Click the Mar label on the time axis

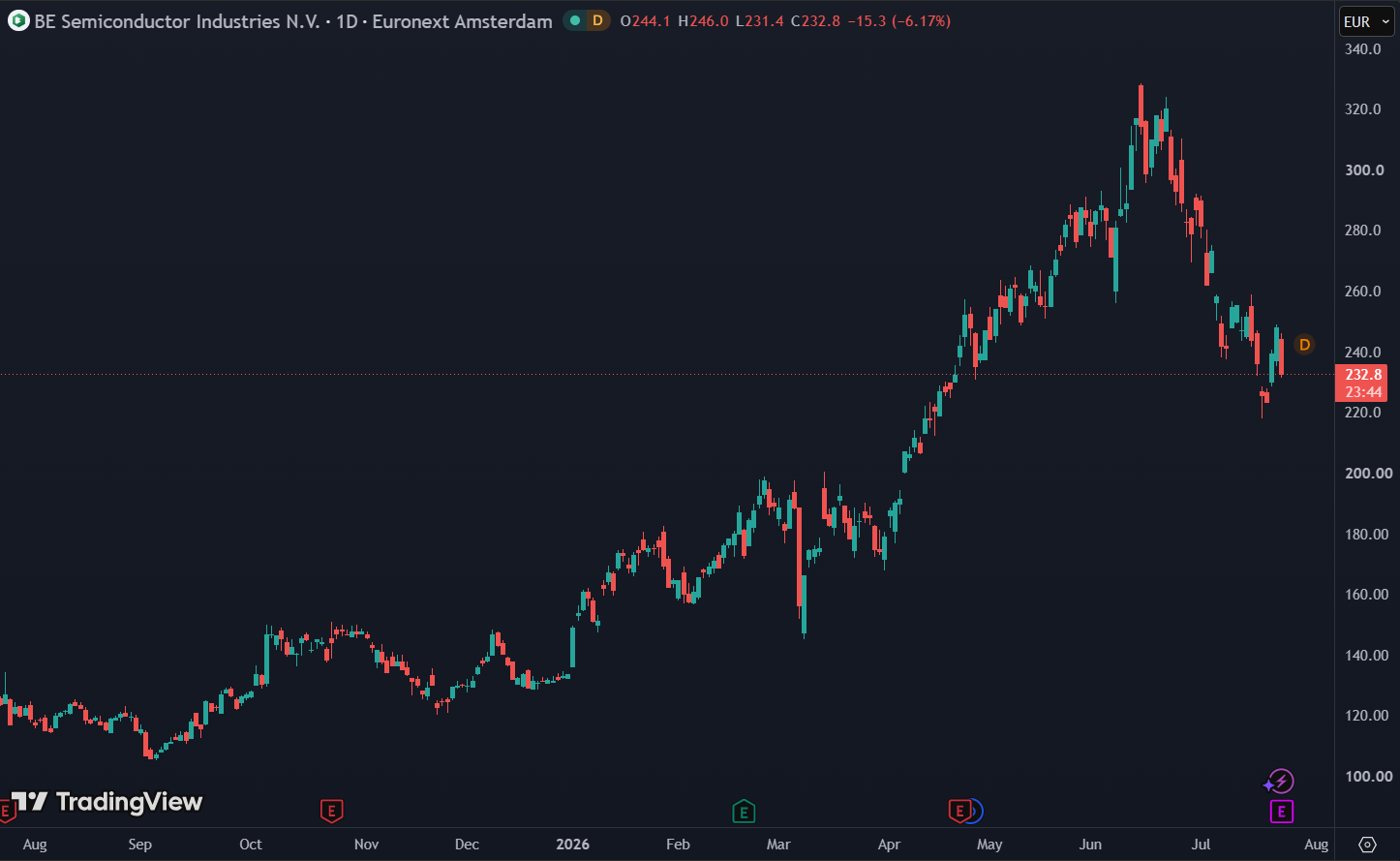(778, 845)
